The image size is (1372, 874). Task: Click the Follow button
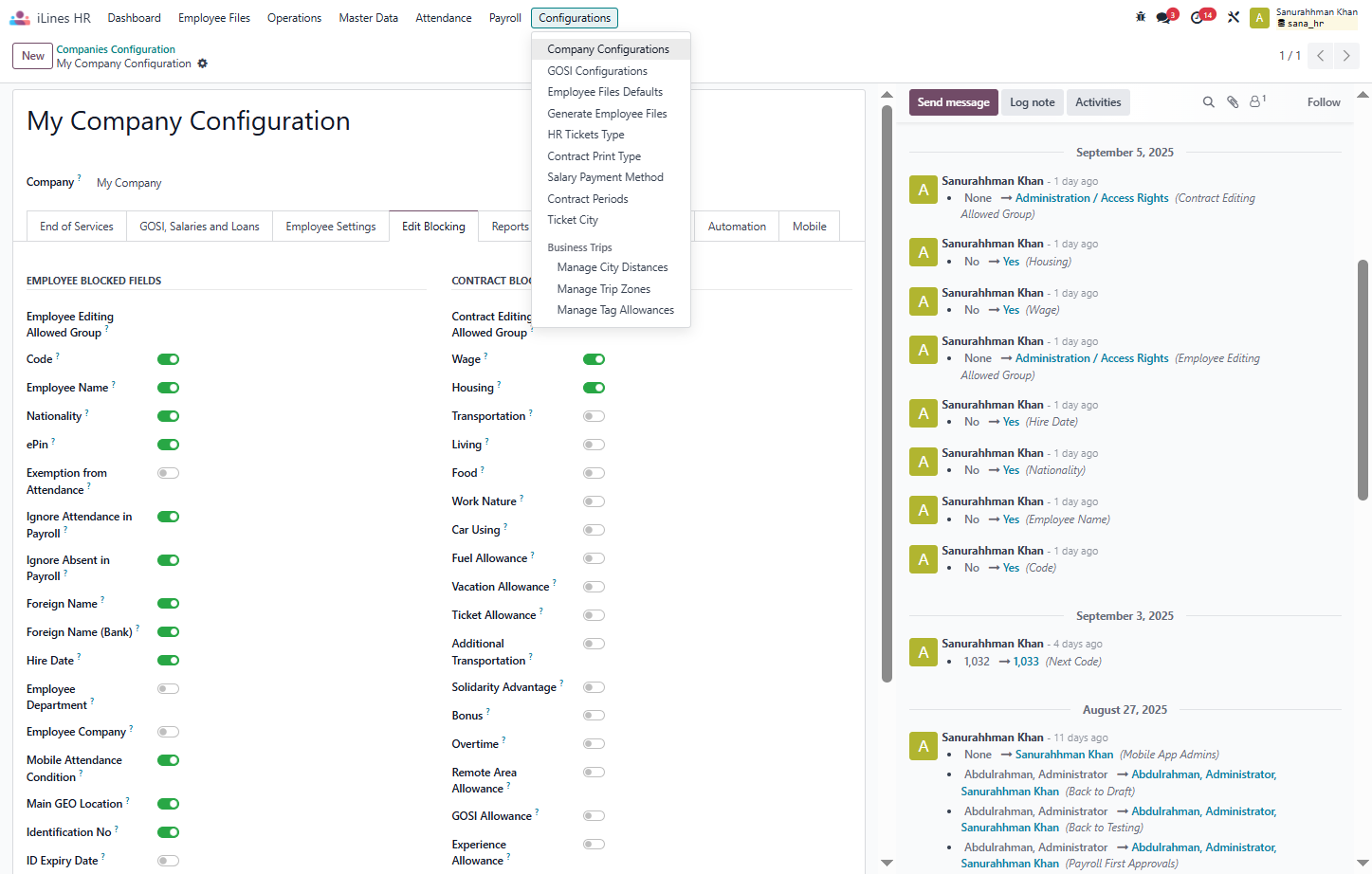1324,102
